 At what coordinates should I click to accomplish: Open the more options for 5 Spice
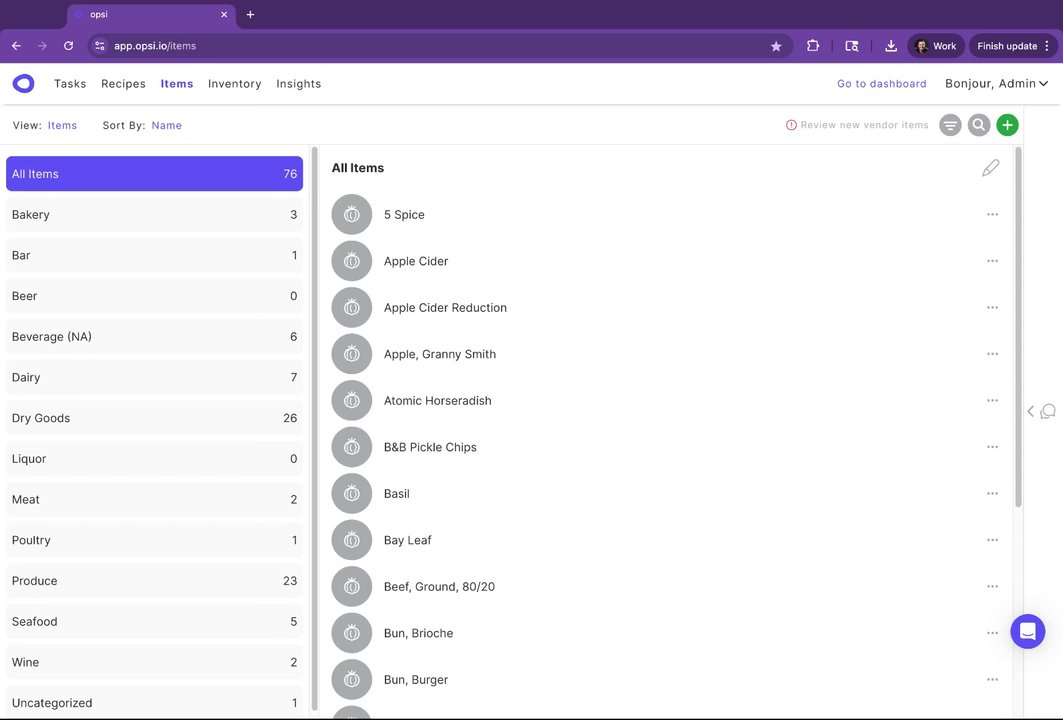(x=992, y=214)
